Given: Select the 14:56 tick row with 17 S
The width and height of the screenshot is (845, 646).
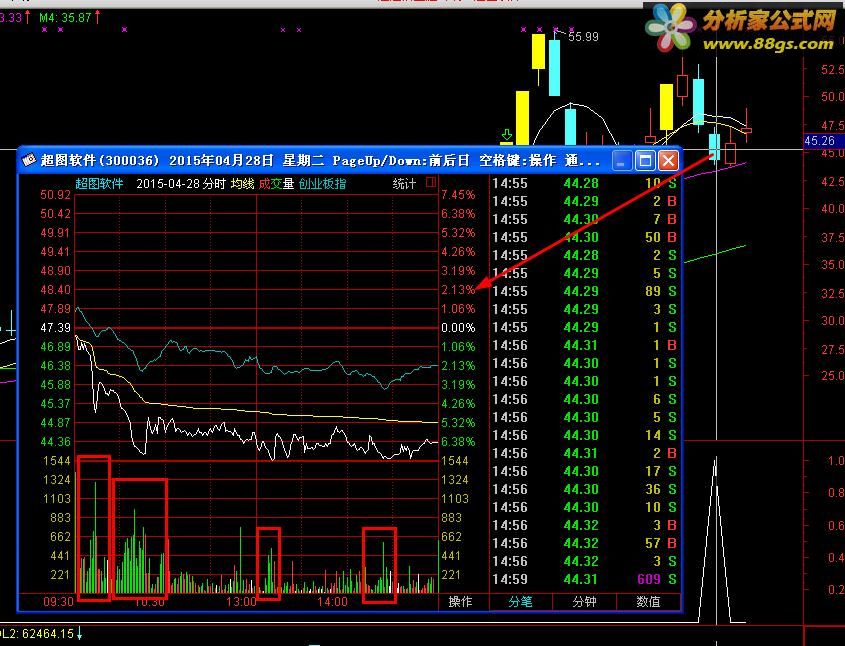Looking at the screenshot, I should pyautogui.click(x=585, y=471).
